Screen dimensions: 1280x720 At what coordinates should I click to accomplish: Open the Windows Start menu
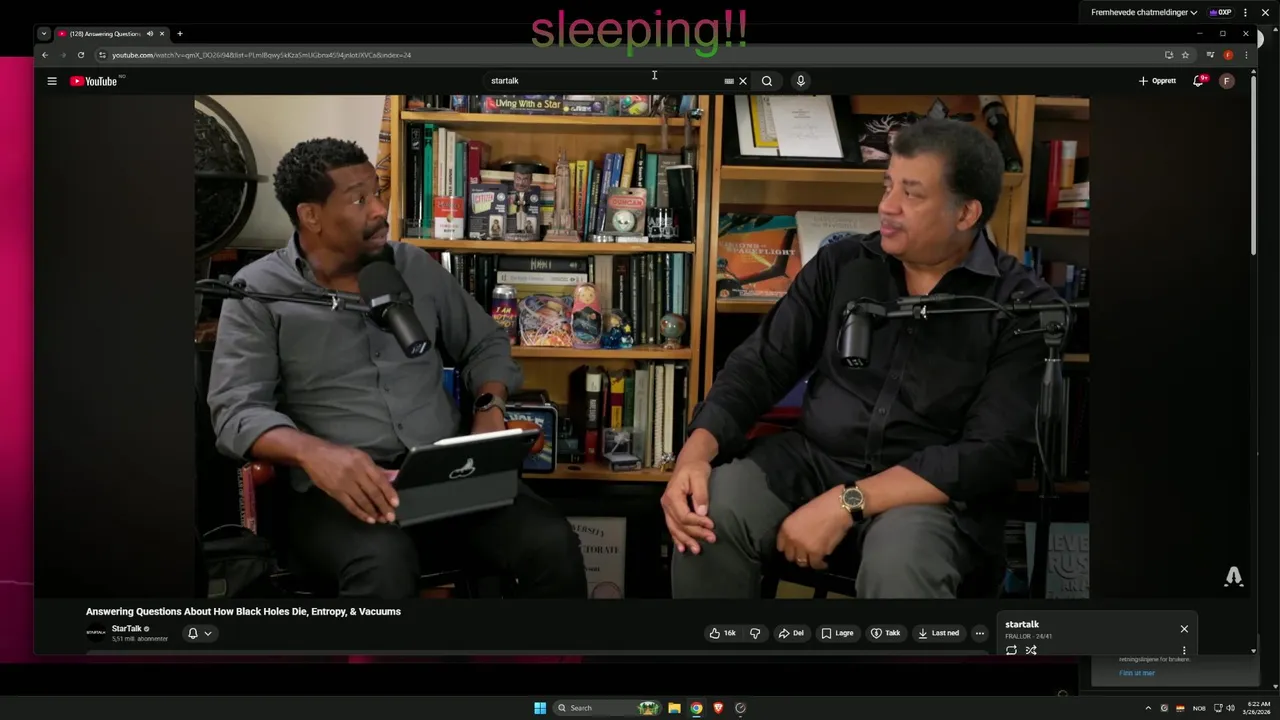coord(540,708)
